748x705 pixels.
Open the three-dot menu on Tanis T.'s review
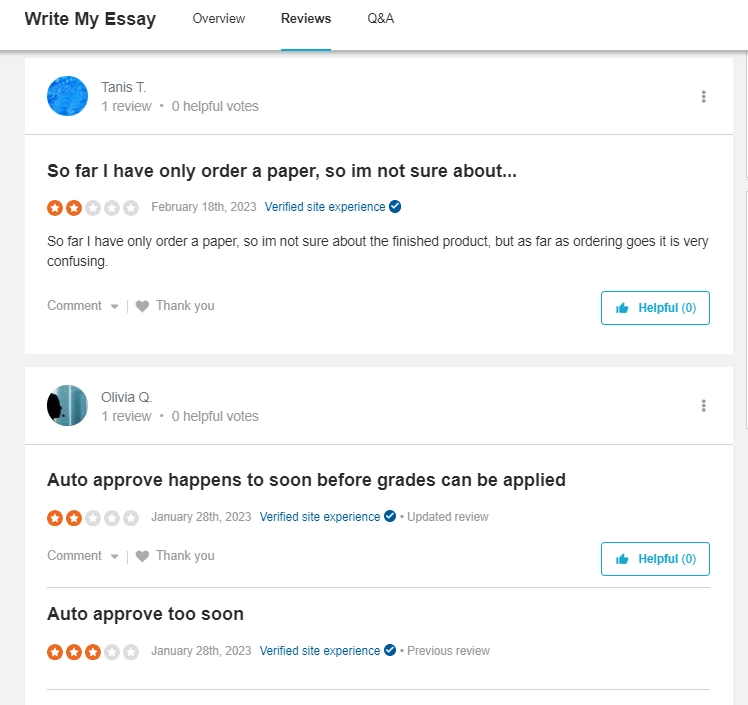(703, 97)
